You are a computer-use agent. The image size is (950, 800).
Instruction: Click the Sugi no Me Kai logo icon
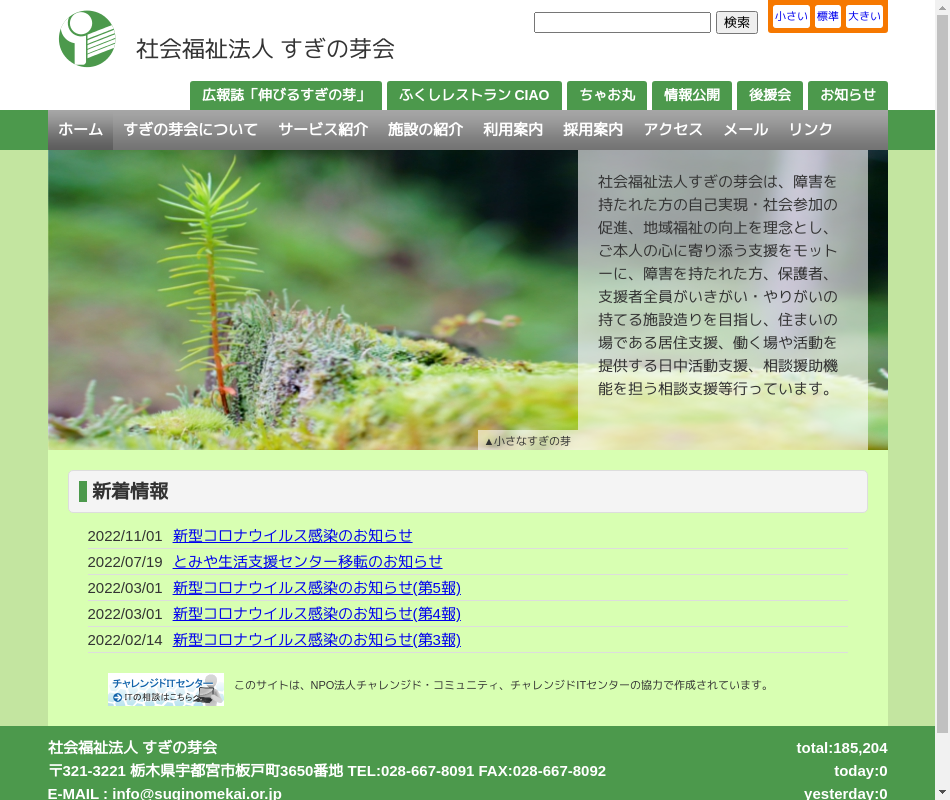pos(87,39)
